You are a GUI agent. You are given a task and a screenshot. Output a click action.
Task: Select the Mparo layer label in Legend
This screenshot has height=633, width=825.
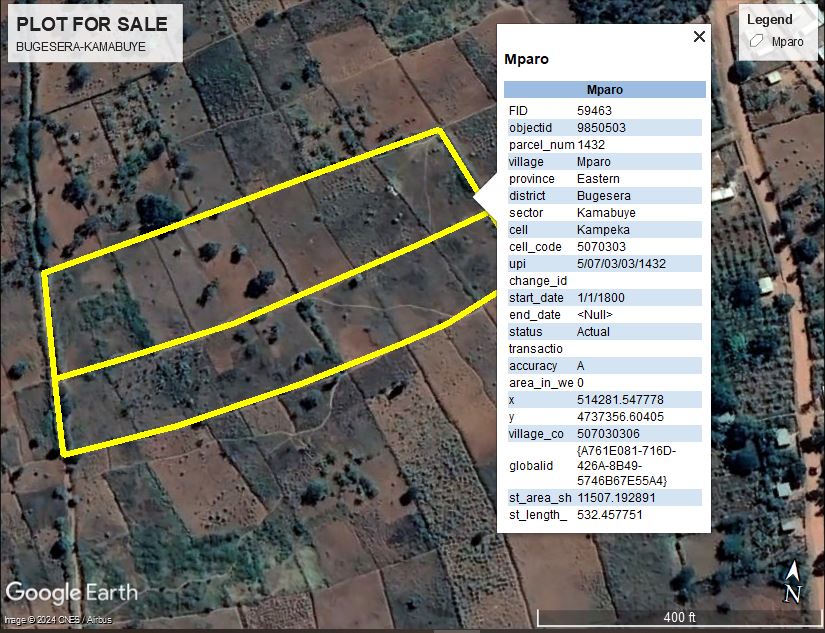pos(787,42)
